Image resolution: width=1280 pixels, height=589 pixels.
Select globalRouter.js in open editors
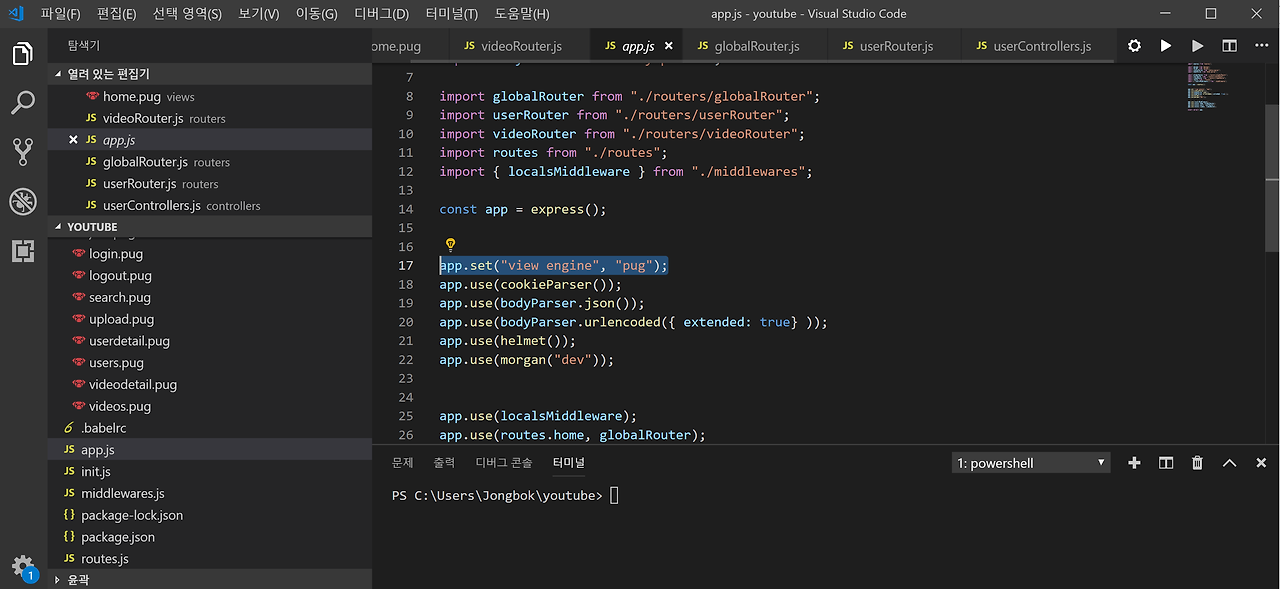click(210, 162)
